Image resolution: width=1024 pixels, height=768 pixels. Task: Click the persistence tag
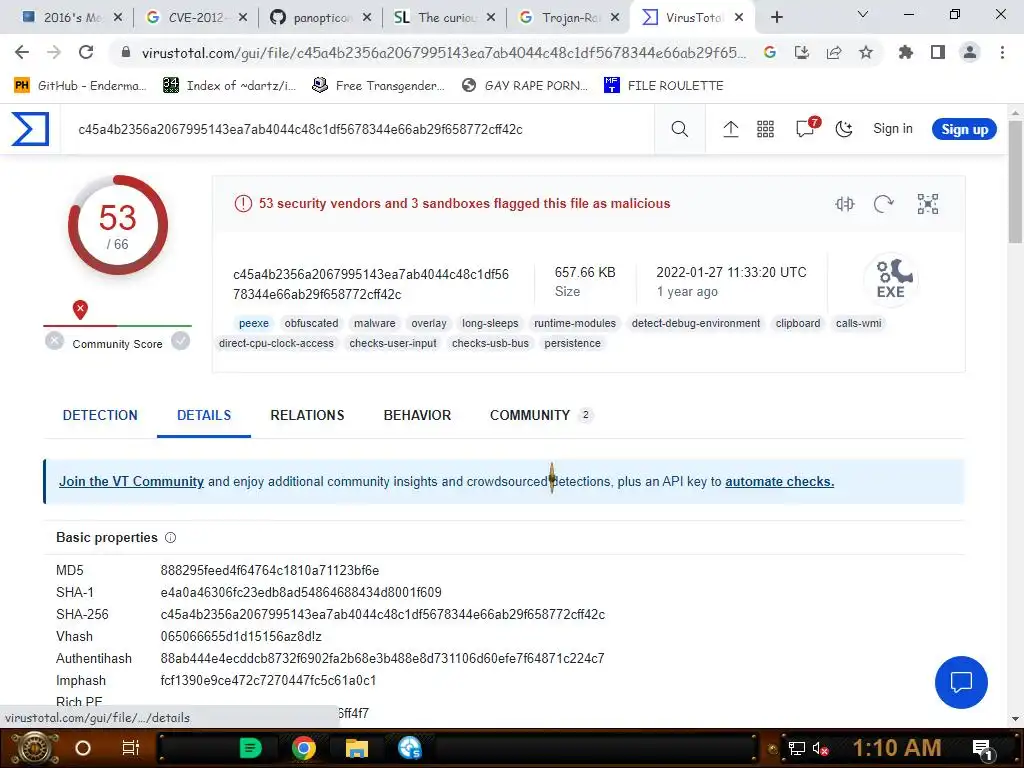(572, 344)
